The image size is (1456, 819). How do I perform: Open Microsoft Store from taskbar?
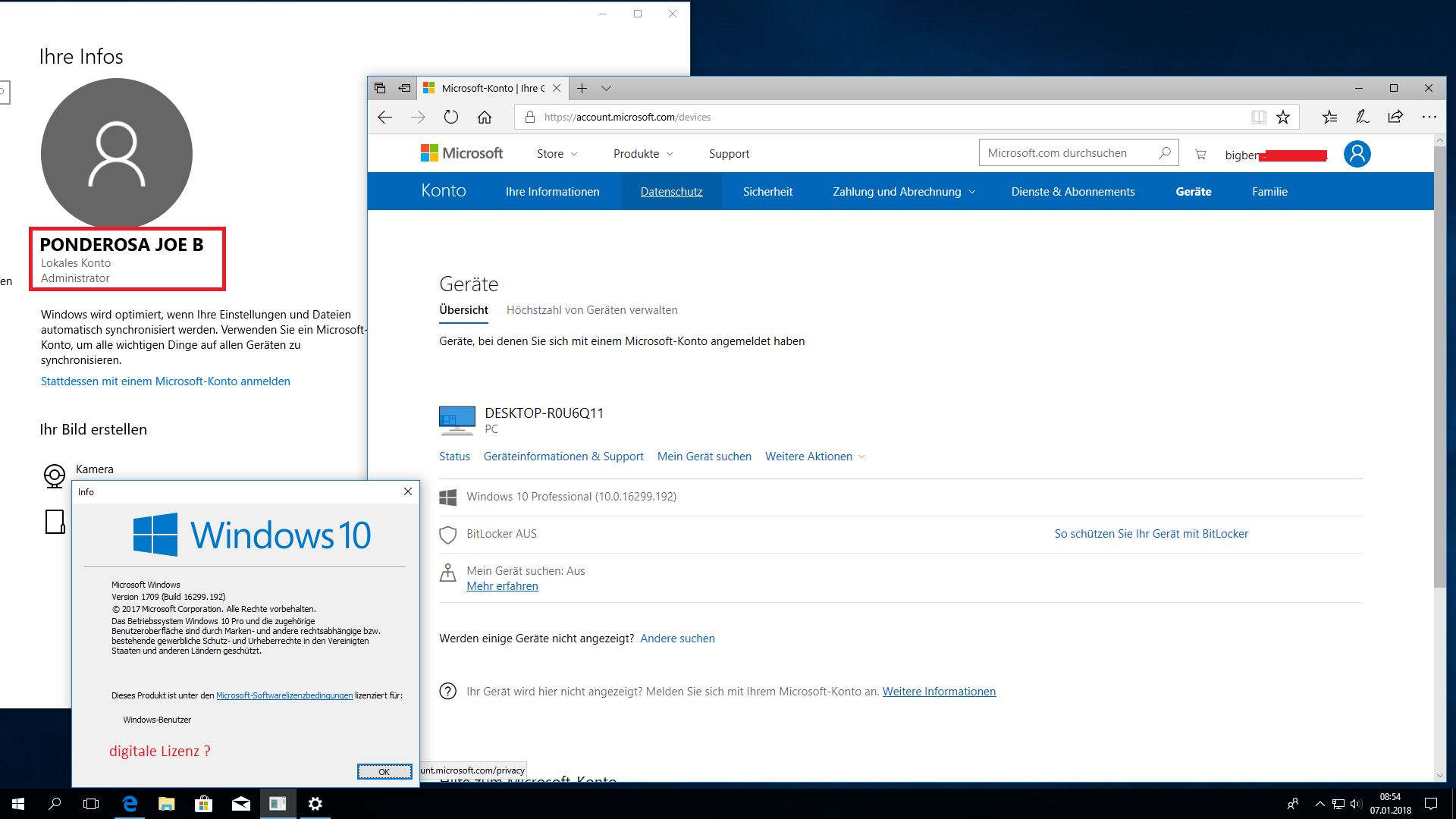203,804
